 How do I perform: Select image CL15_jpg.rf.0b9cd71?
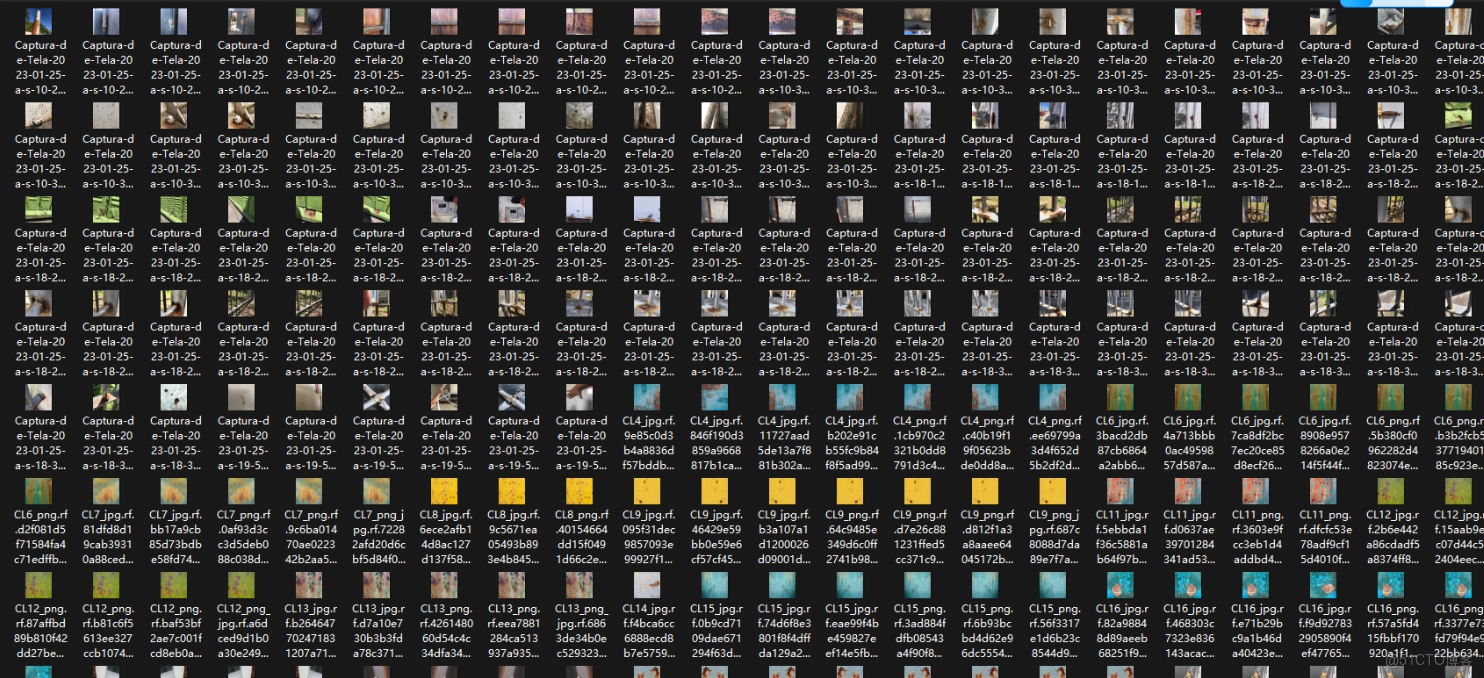[x=715, y=586]
